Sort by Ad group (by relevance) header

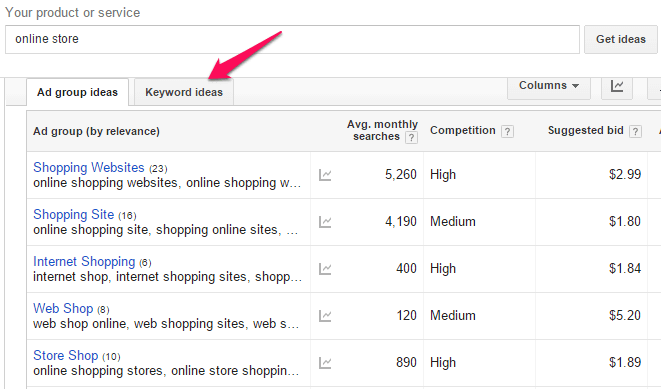pos(97,131)
